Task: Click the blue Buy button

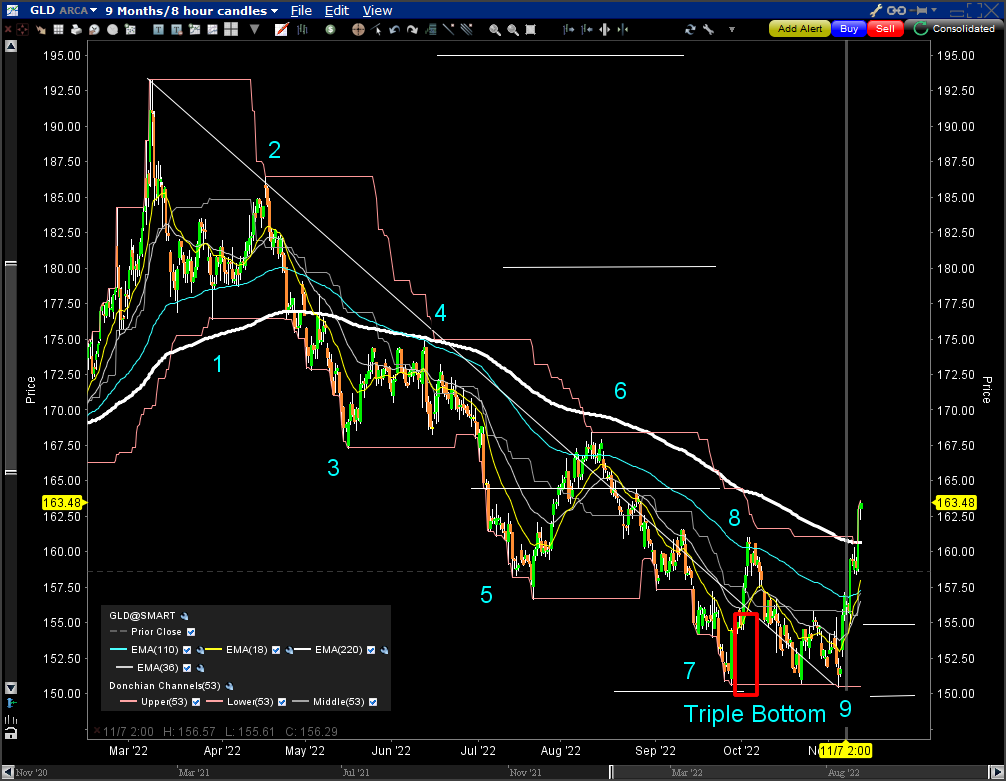Action: click(x=849, y=29)
